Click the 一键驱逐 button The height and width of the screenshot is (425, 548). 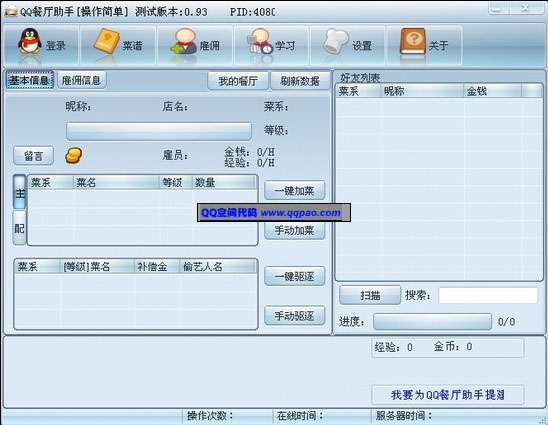[x=295, y=276]
